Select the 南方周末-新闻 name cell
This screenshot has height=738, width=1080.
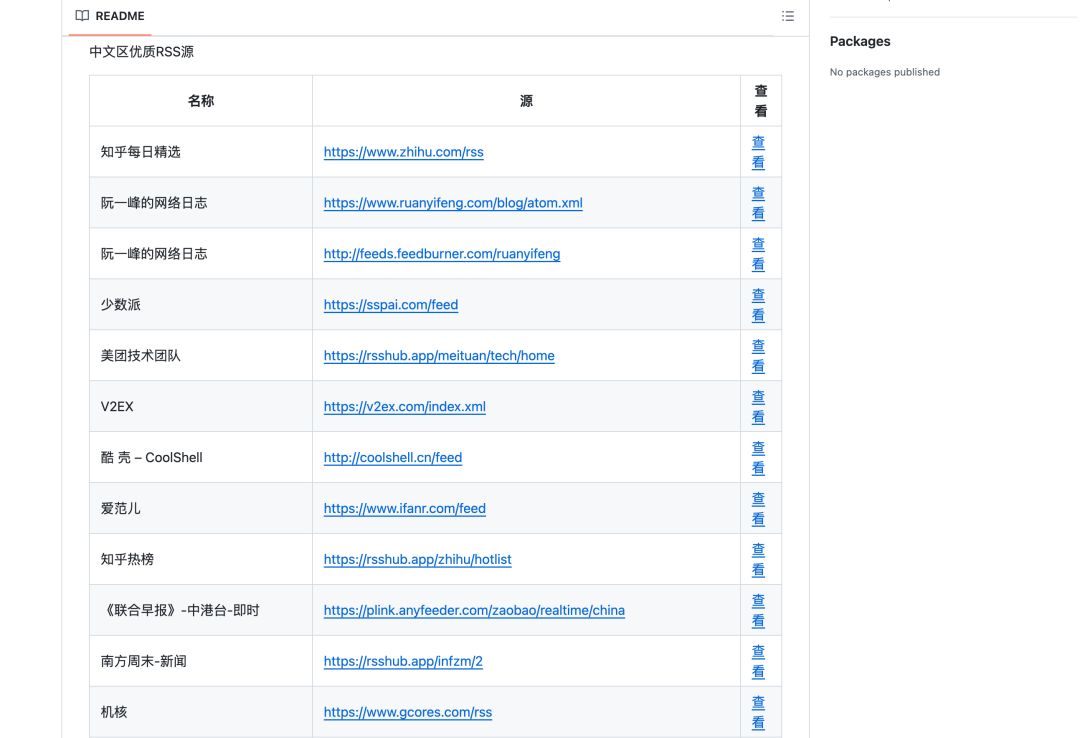(201, 662)
